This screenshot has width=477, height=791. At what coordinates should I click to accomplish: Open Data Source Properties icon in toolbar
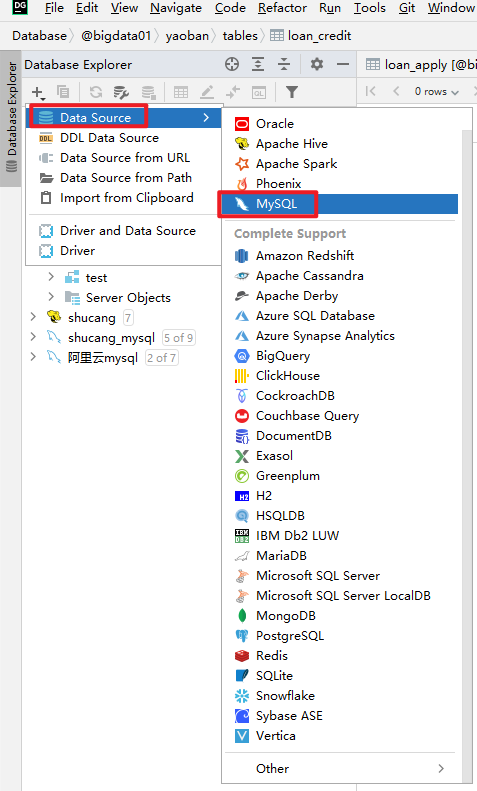coord(121,92)
